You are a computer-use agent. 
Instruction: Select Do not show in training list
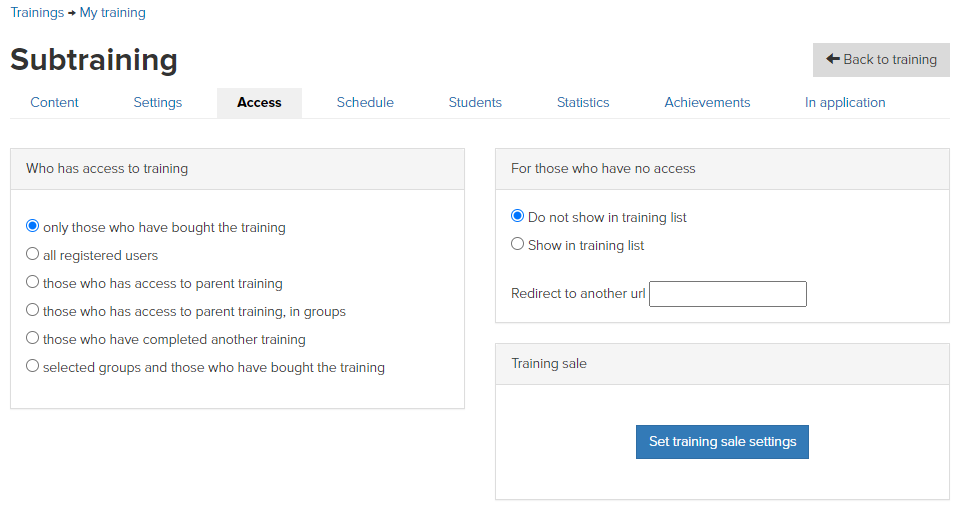coord(517,215)
